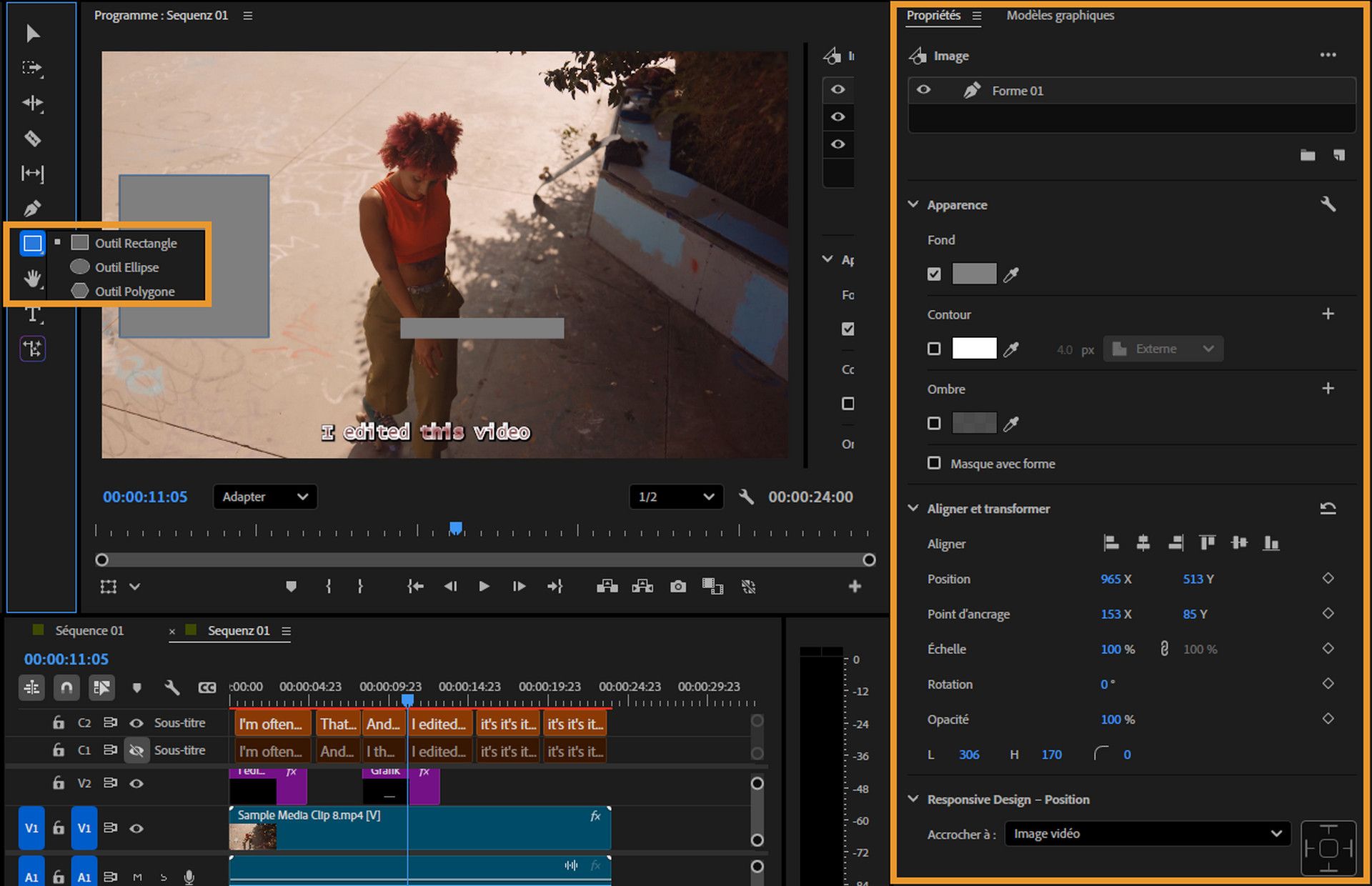Click the Fond gray color swatch
Viewport: 1372px width, 886px height.
point(974,274)
